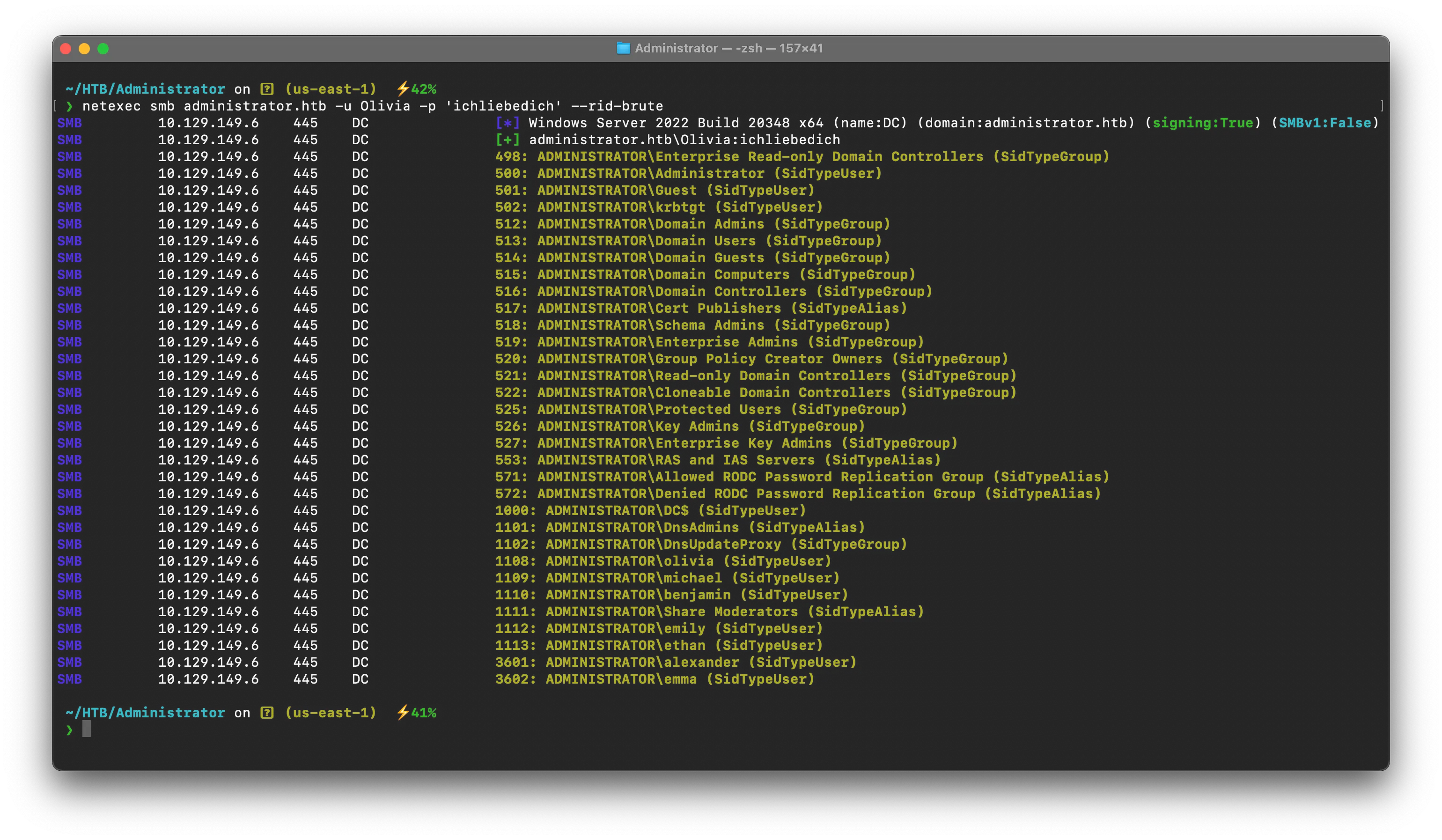The image size is (1442, 840).
Task: Click 'SMBv1:False' text
Action: (x=1324, y=123)
